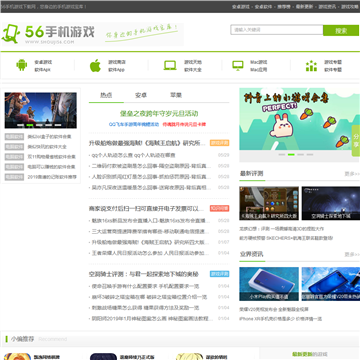Screen dimensions: 360x360
Task: Click the green stars podium icon
Action: click(x=311, y=66)
